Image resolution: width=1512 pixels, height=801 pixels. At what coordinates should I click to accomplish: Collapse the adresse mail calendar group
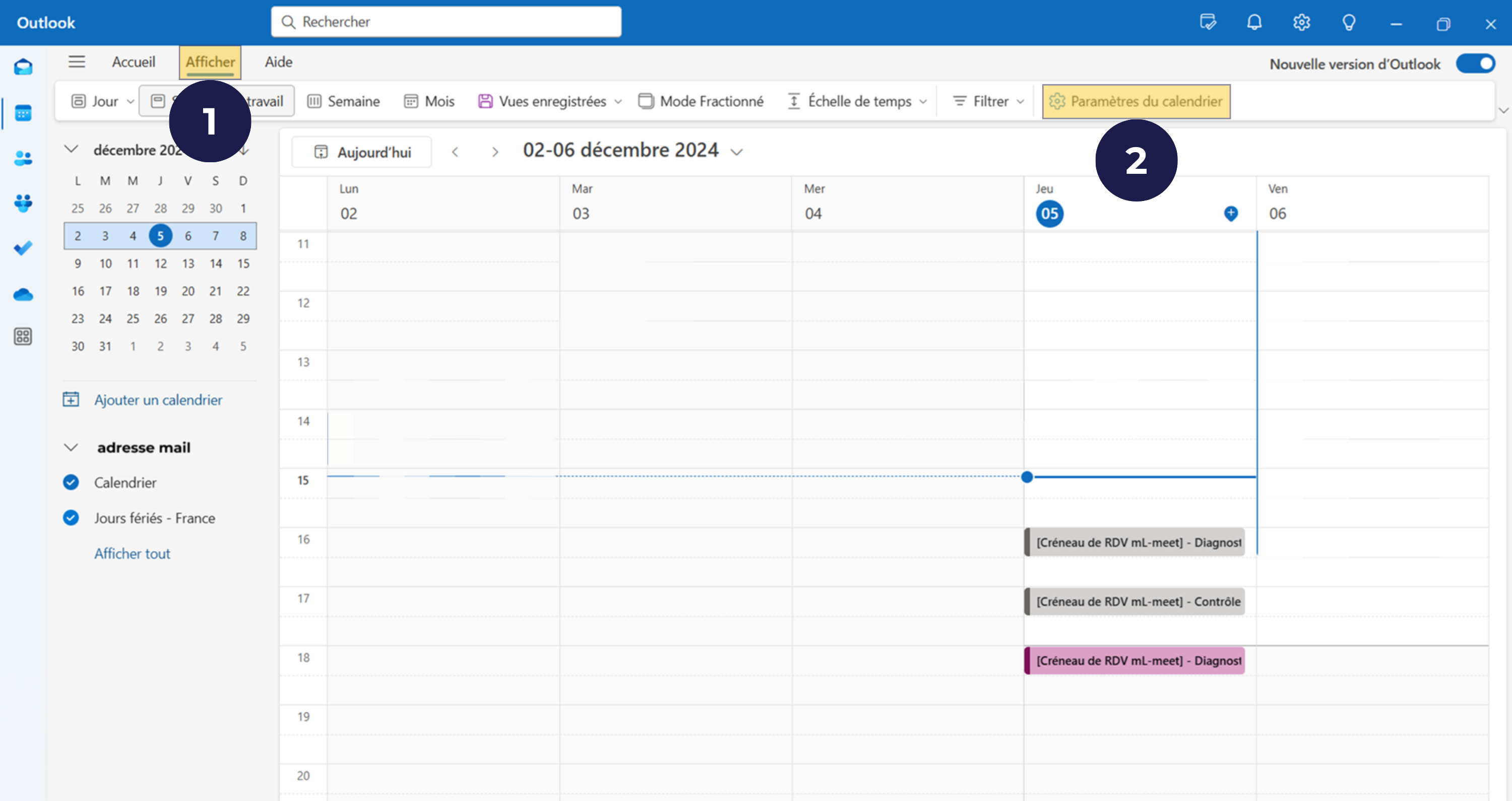click(x=71, y=448)
